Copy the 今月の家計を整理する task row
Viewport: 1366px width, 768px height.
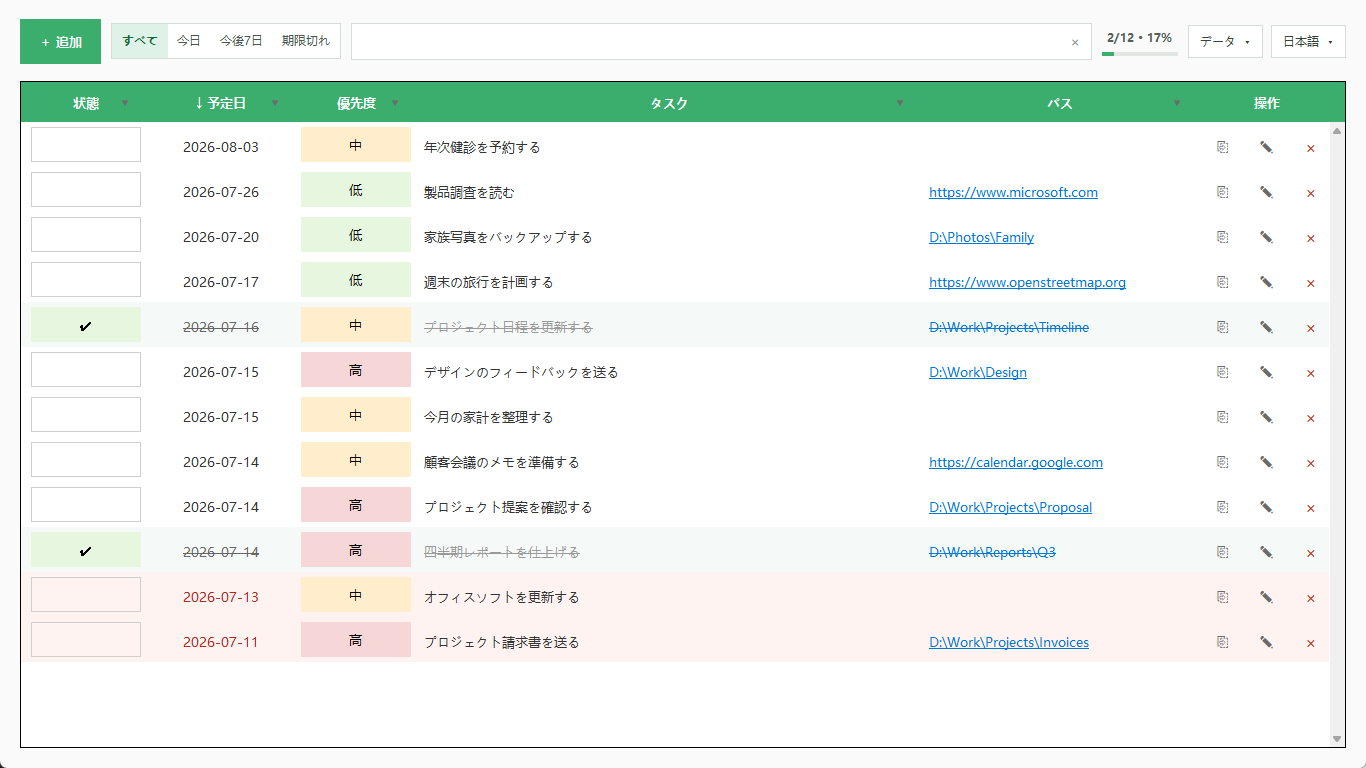(1222, 417)
